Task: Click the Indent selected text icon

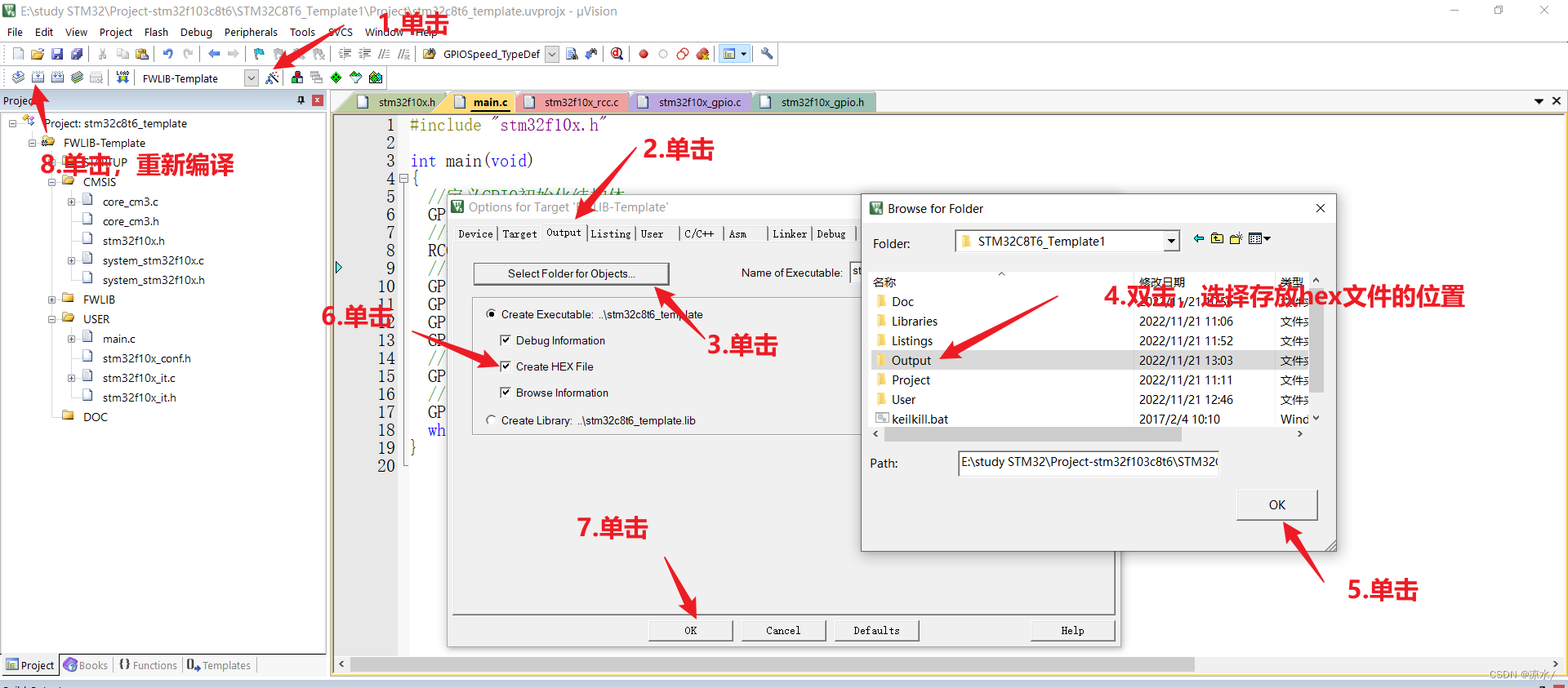Action: pyautogui.click(x=345, y=54)
